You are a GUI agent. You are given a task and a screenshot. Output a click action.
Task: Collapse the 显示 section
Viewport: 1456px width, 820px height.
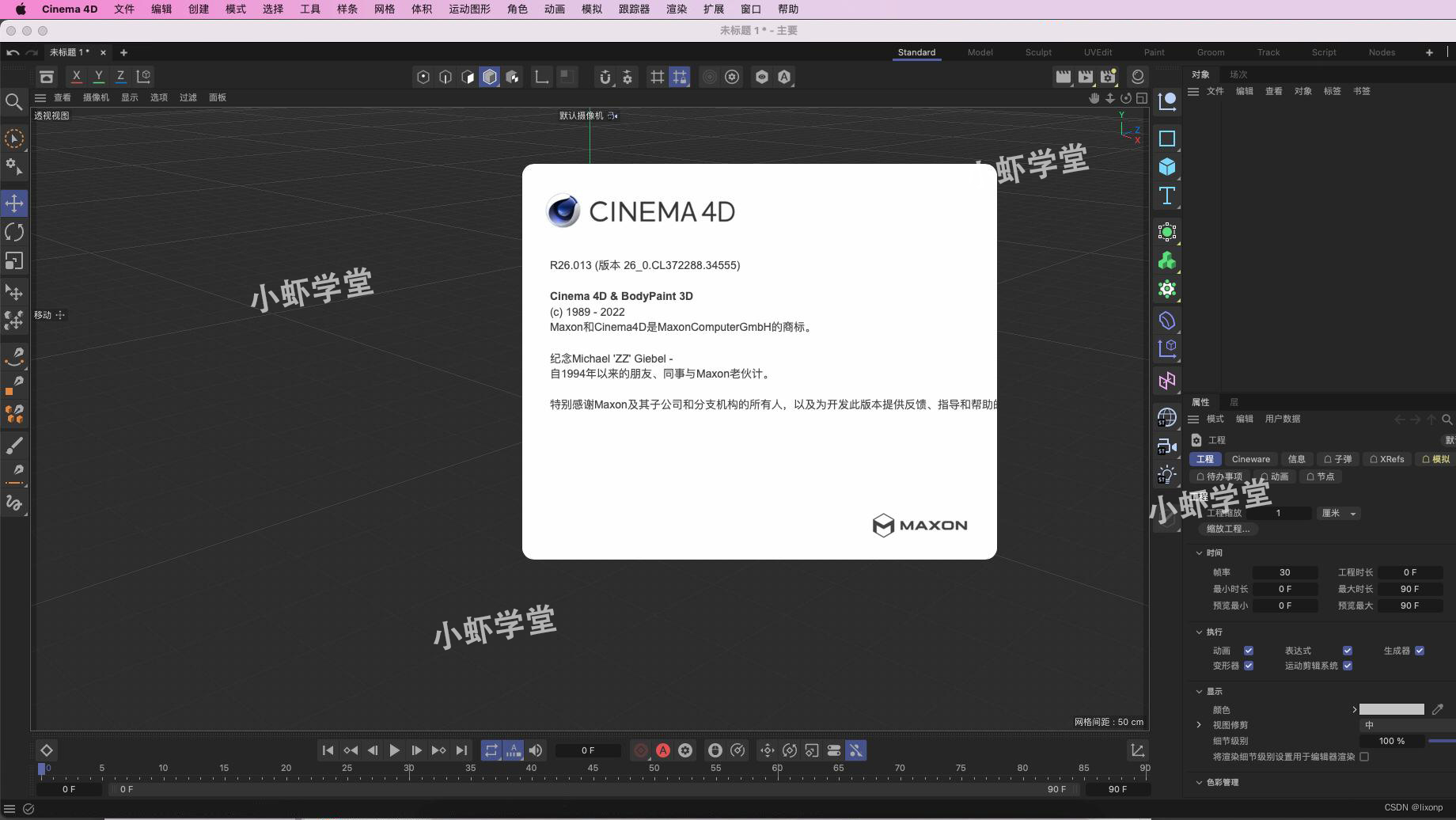point(1199,691)
